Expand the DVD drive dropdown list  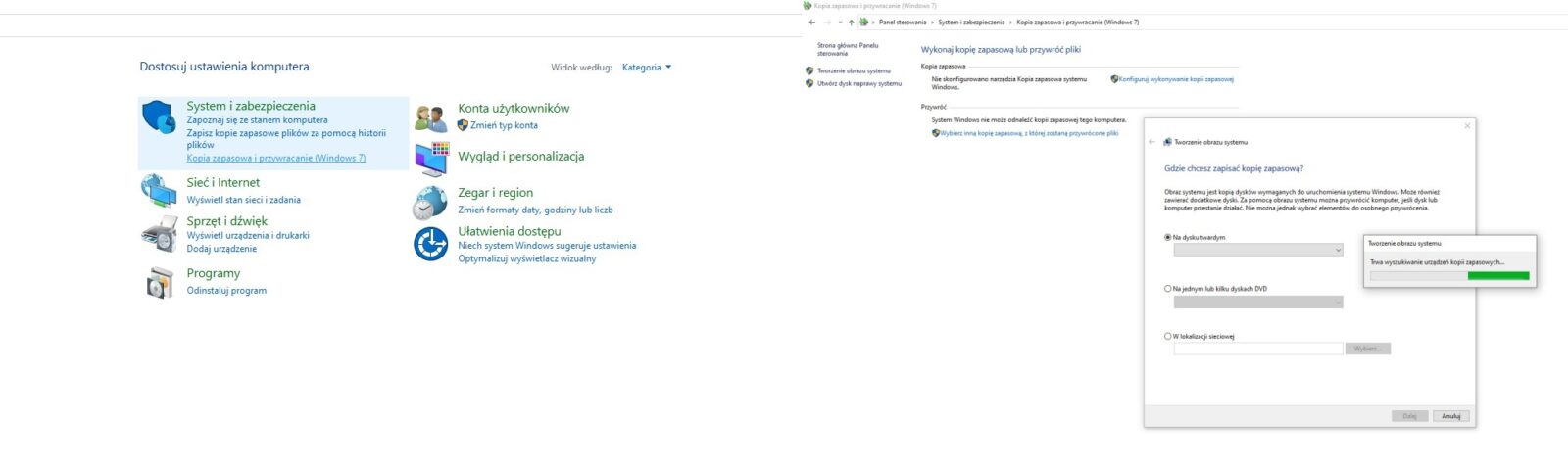click(x=1258, y=302)
